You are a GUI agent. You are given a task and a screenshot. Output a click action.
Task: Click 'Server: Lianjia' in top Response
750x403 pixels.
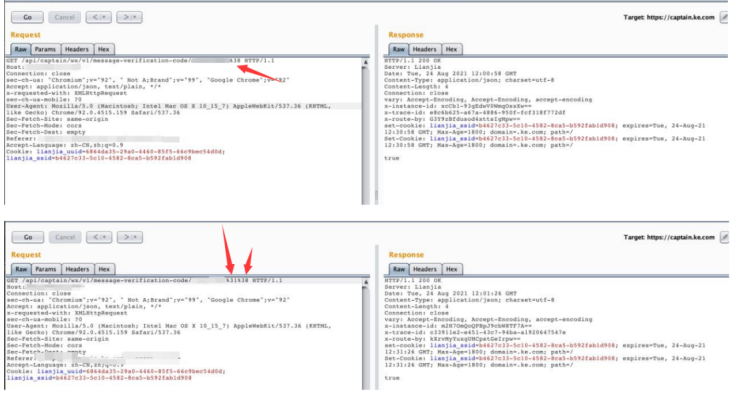(412, 67)
